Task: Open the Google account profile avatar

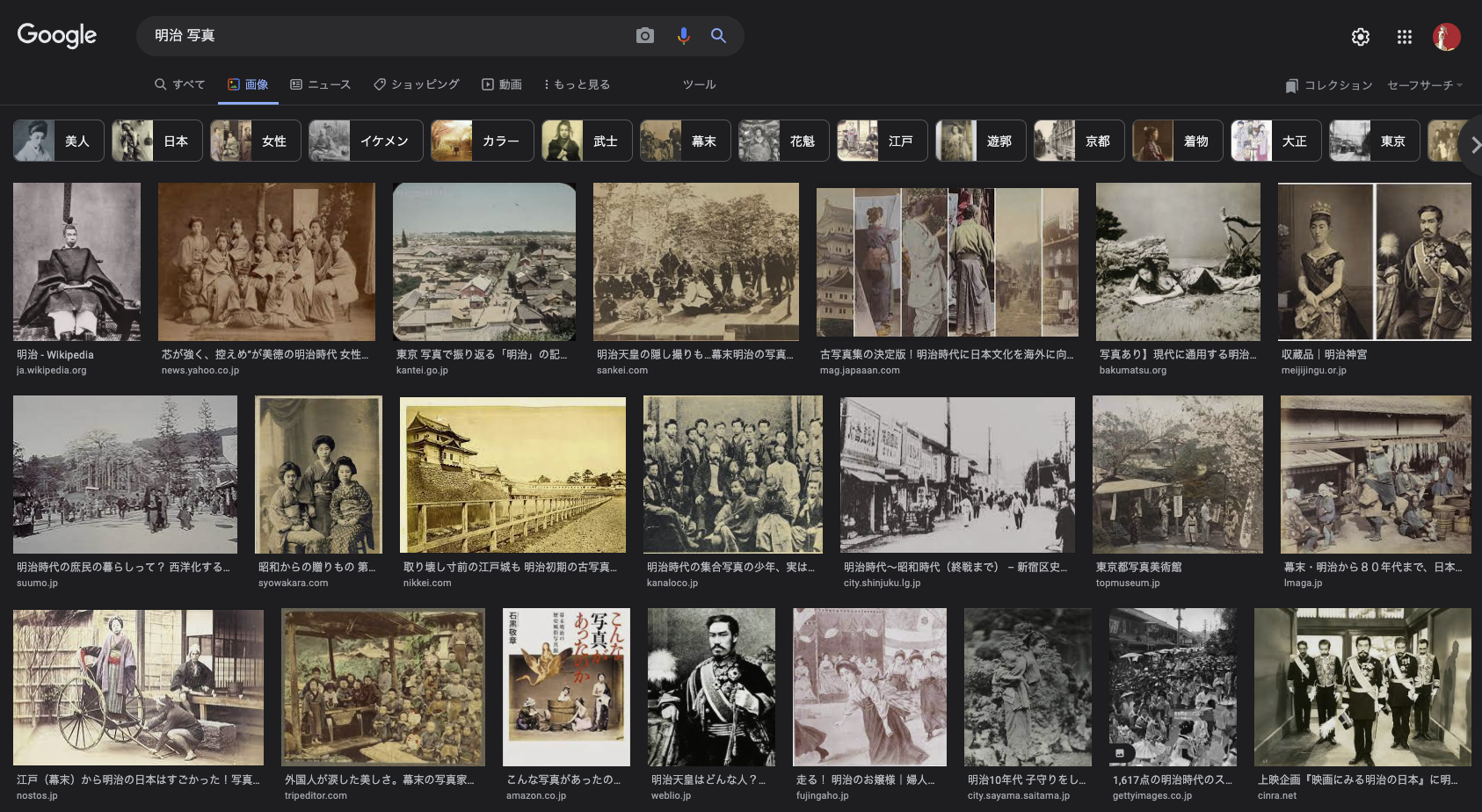Action: coord(1446,37)
